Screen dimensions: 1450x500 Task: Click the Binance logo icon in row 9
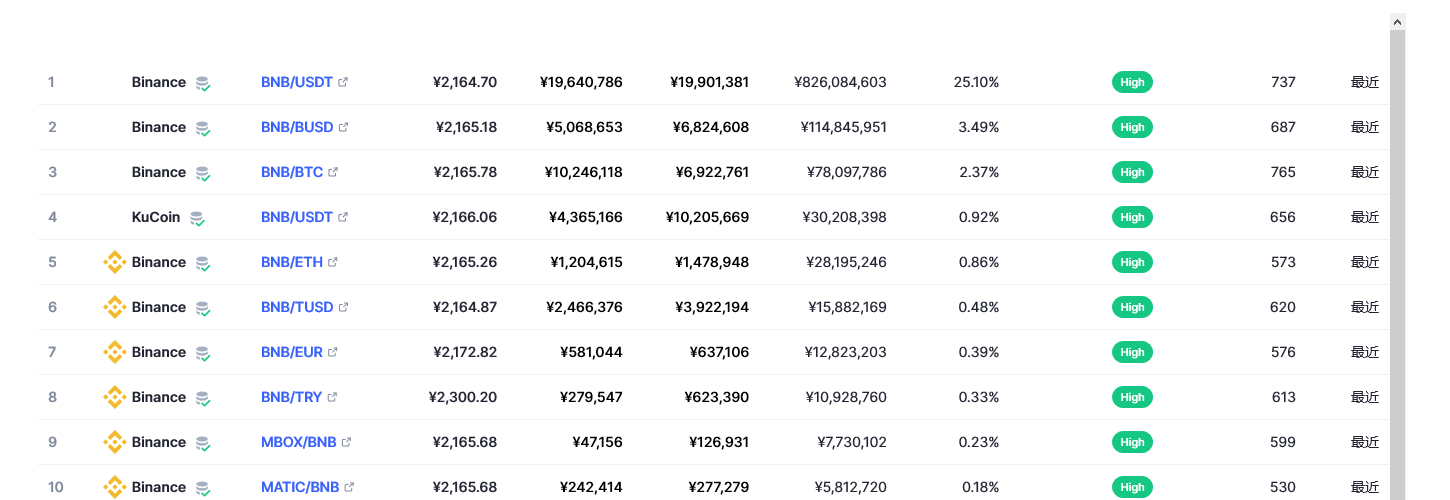115,442
